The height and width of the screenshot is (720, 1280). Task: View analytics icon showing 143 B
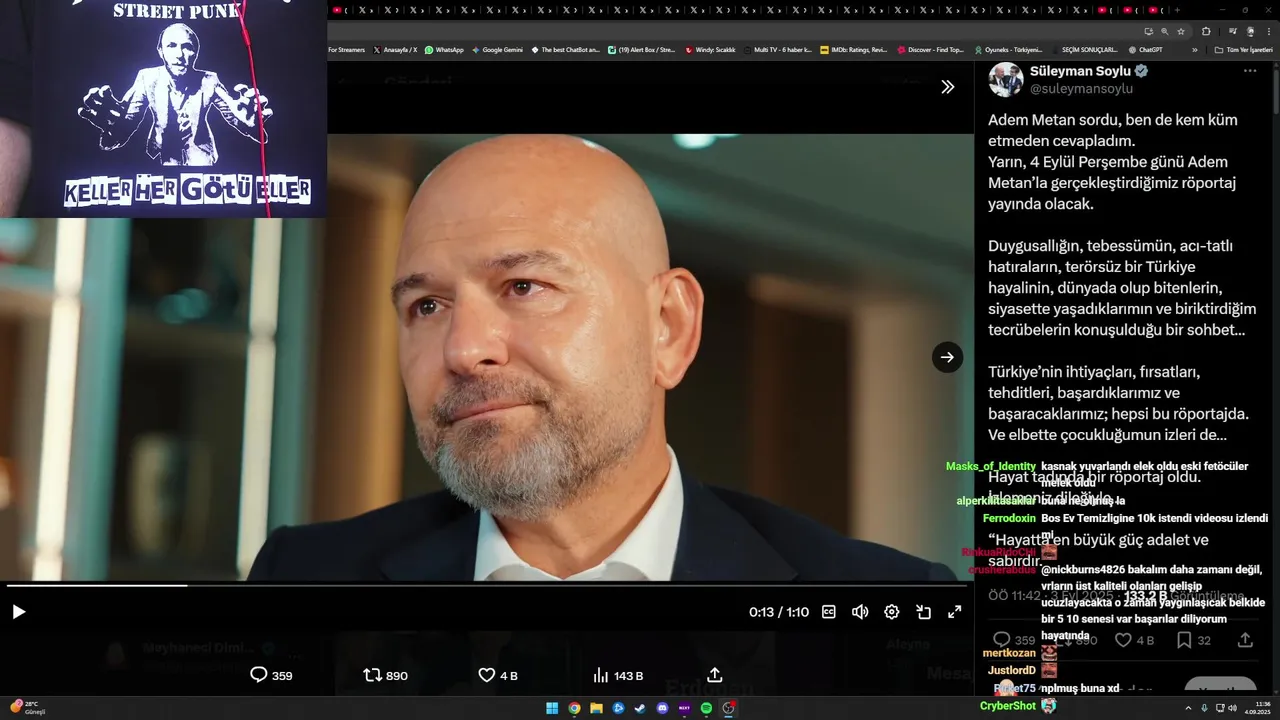(x=617, y=675)
